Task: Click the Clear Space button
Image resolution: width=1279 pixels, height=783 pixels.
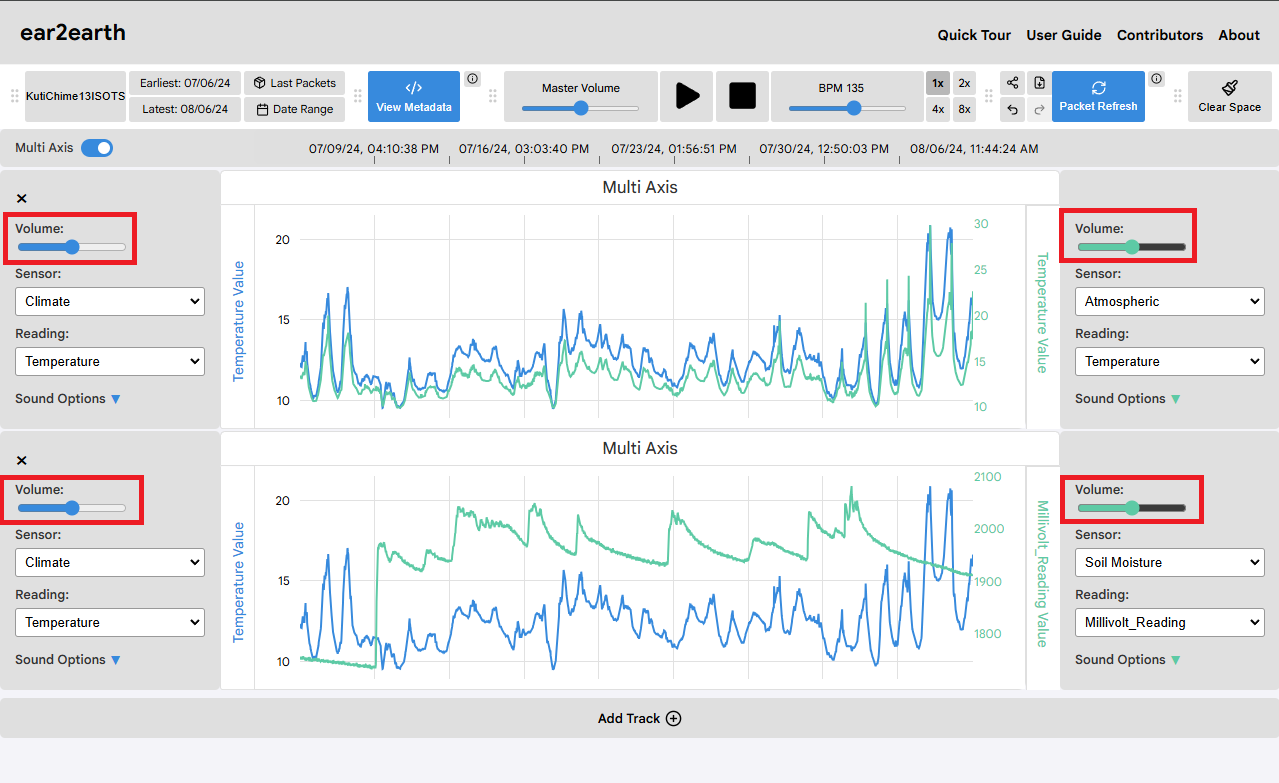Action: click(1230, 96)
